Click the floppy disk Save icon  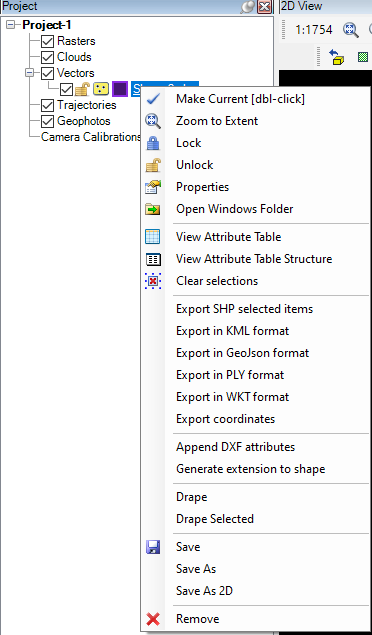pyautogui.click(x=153, y=547)
